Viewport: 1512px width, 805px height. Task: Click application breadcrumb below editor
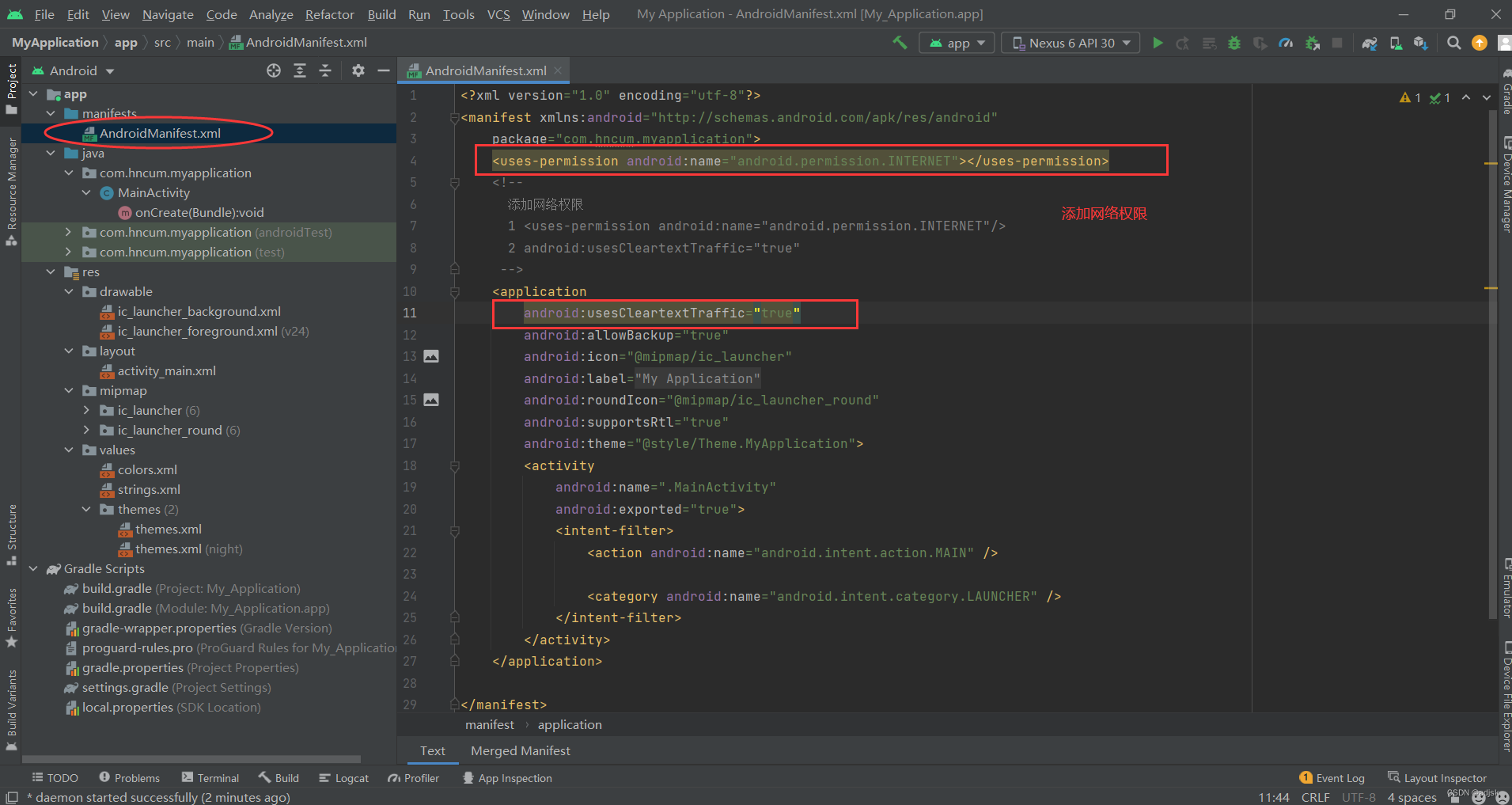pyautogui.click(x=570, y=724)
